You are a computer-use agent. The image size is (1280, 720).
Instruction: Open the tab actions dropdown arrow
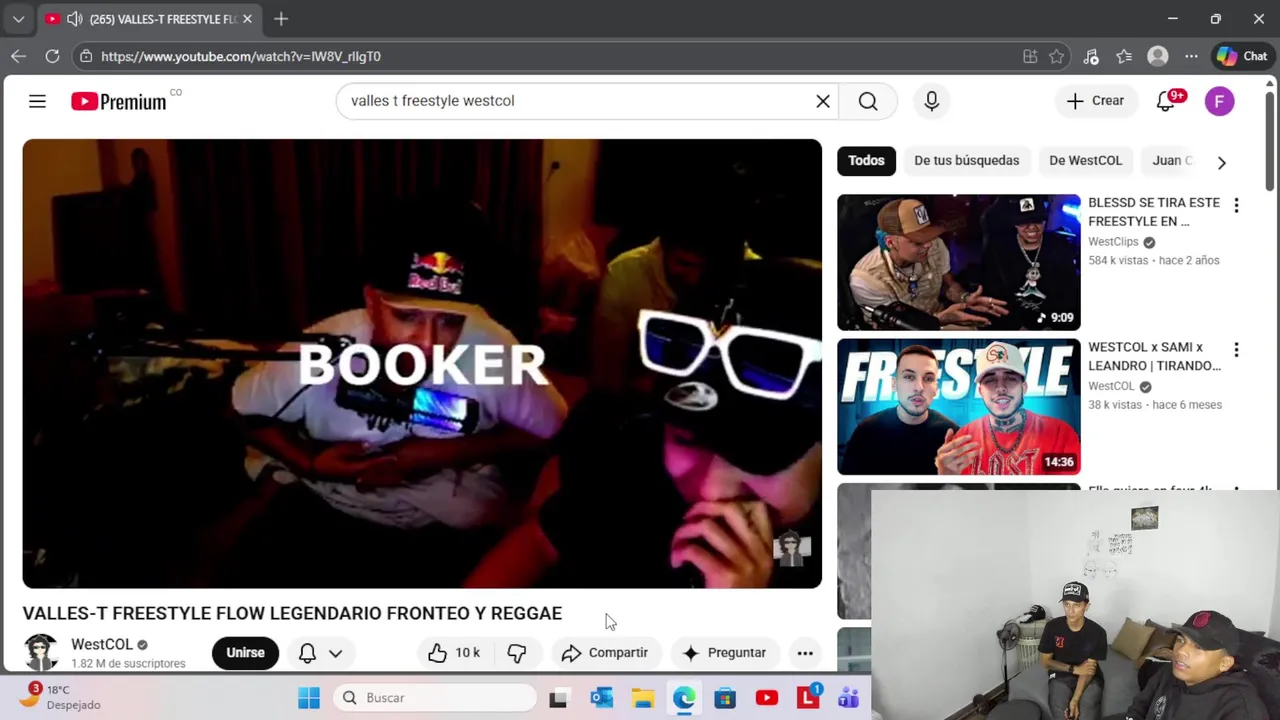[18, 19]
